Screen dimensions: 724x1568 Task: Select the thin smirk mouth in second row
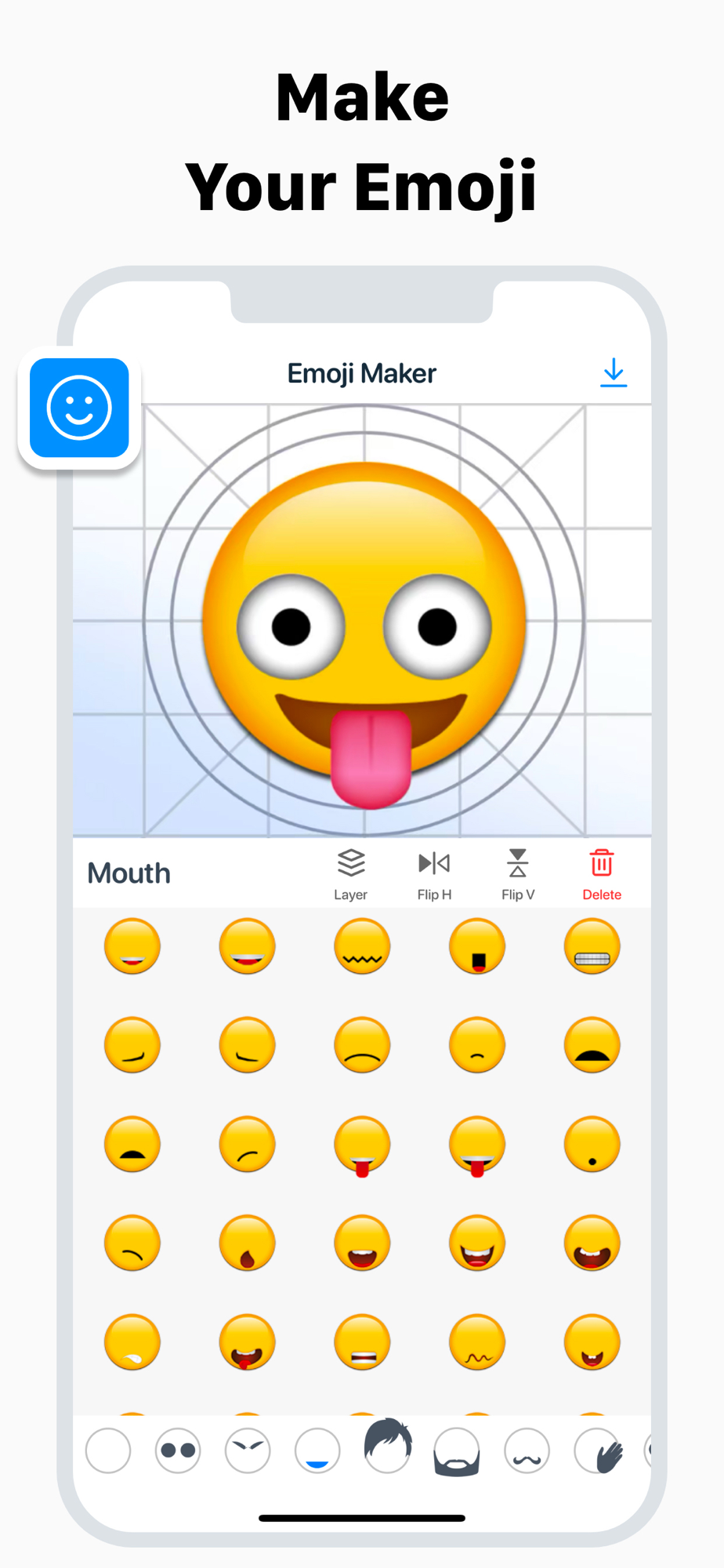pyautogui.click(x=132, y=1045)
